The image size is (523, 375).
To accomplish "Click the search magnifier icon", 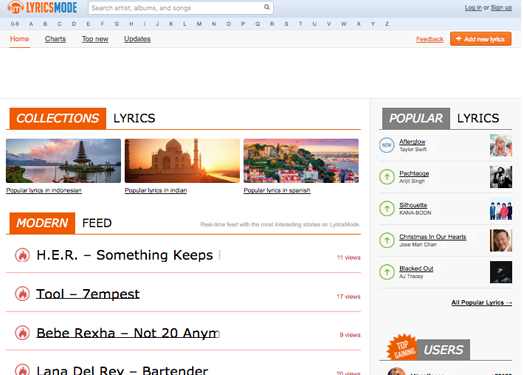I will 267,7.
